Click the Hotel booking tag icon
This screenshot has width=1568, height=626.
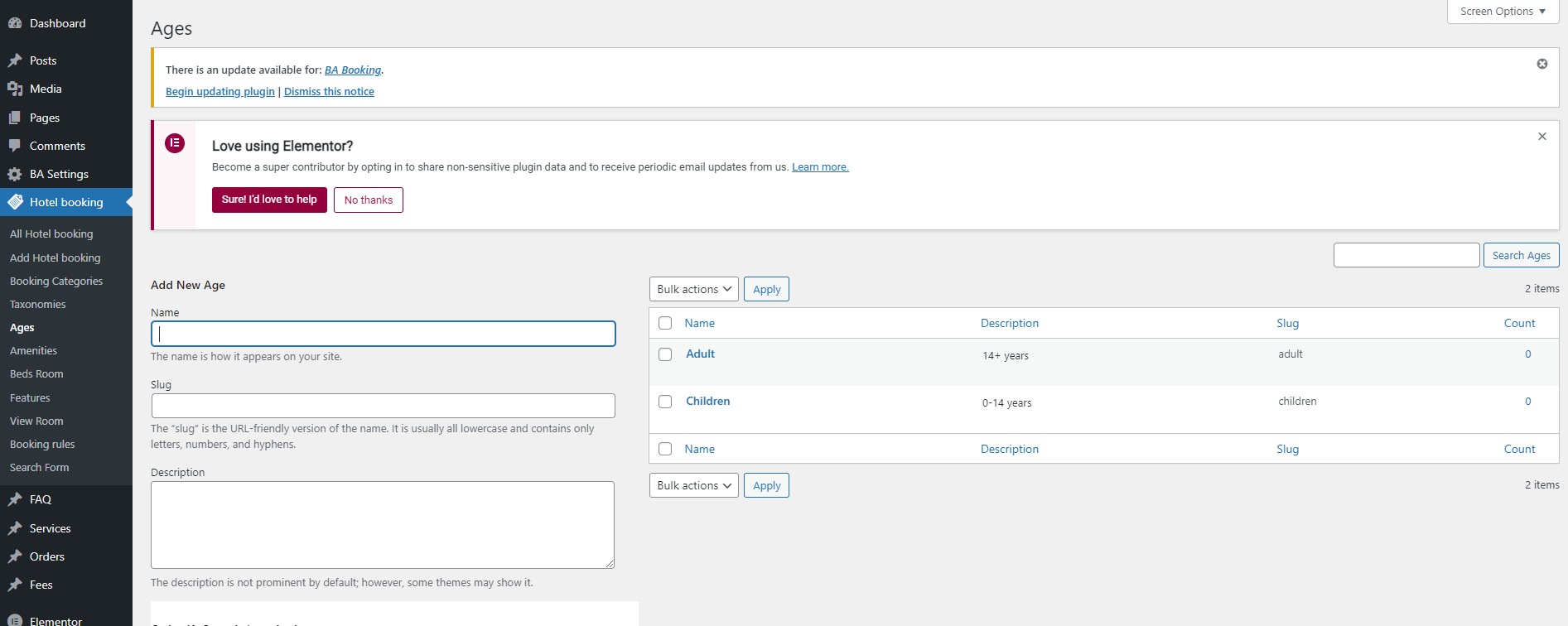15,202
